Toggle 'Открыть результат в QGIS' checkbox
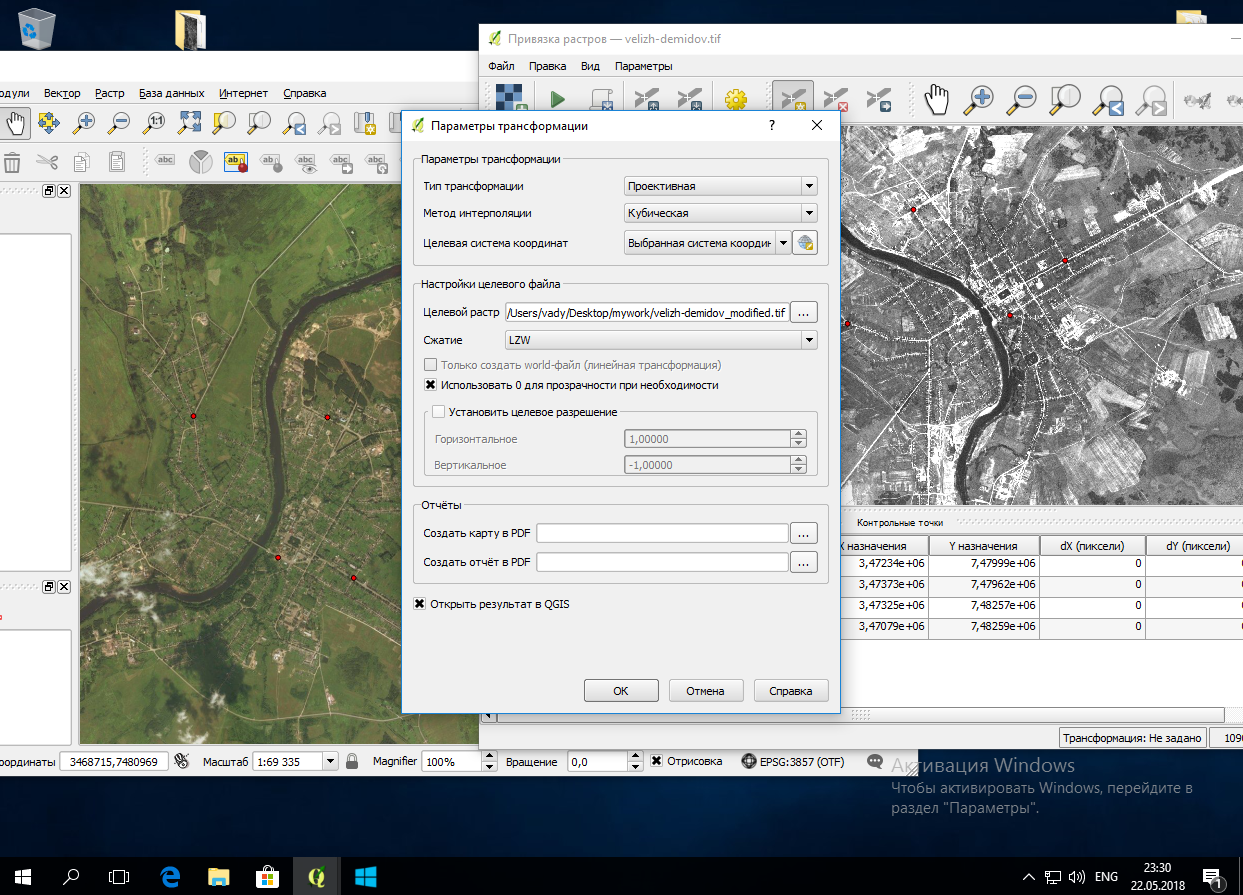Image resolution: width=1243 pixels, height=895 pixels. tap(420, 604)
